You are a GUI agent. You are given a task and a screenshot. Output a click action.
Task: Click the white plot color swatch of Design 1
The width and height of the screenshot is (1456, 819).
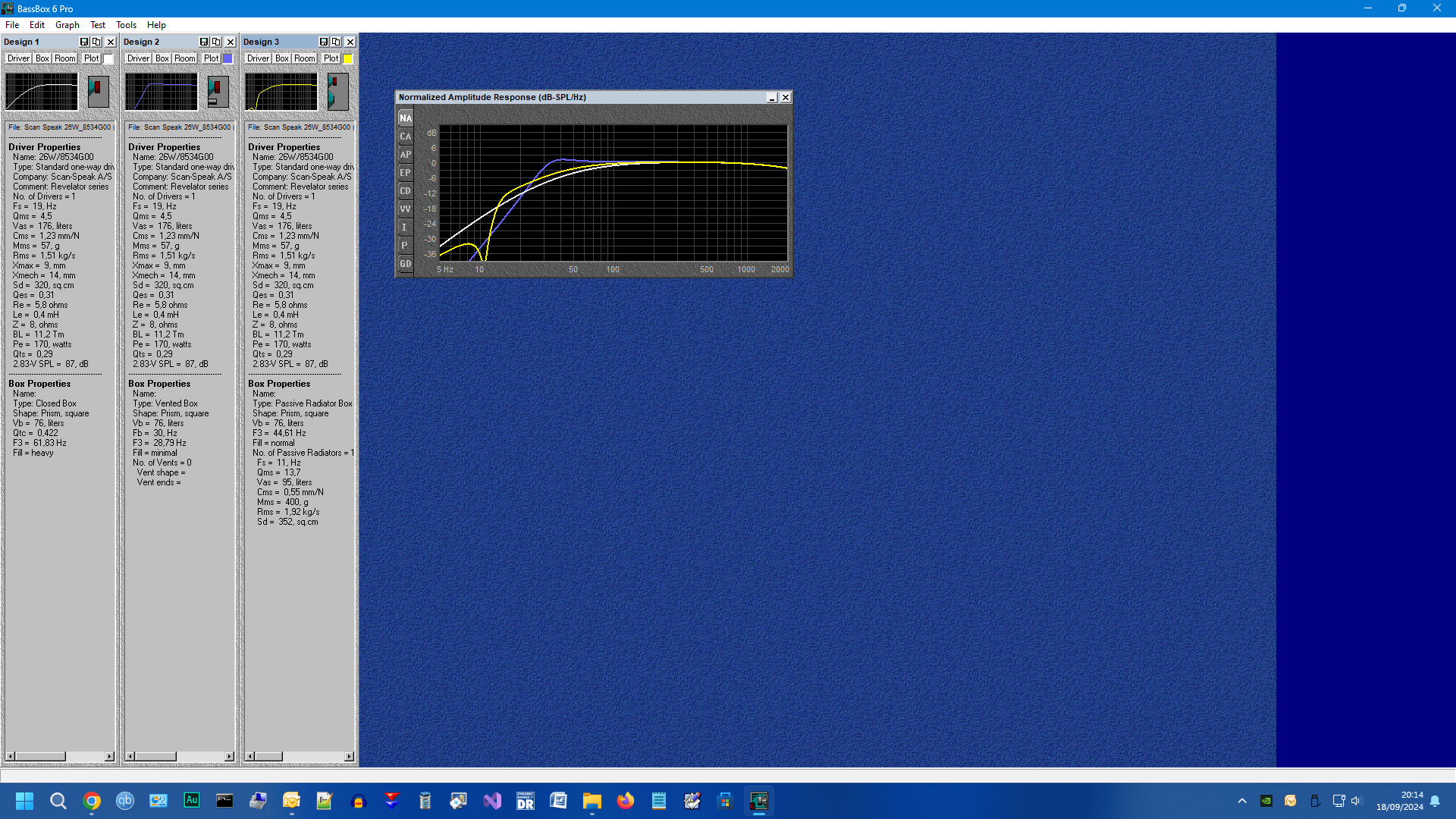108,58
